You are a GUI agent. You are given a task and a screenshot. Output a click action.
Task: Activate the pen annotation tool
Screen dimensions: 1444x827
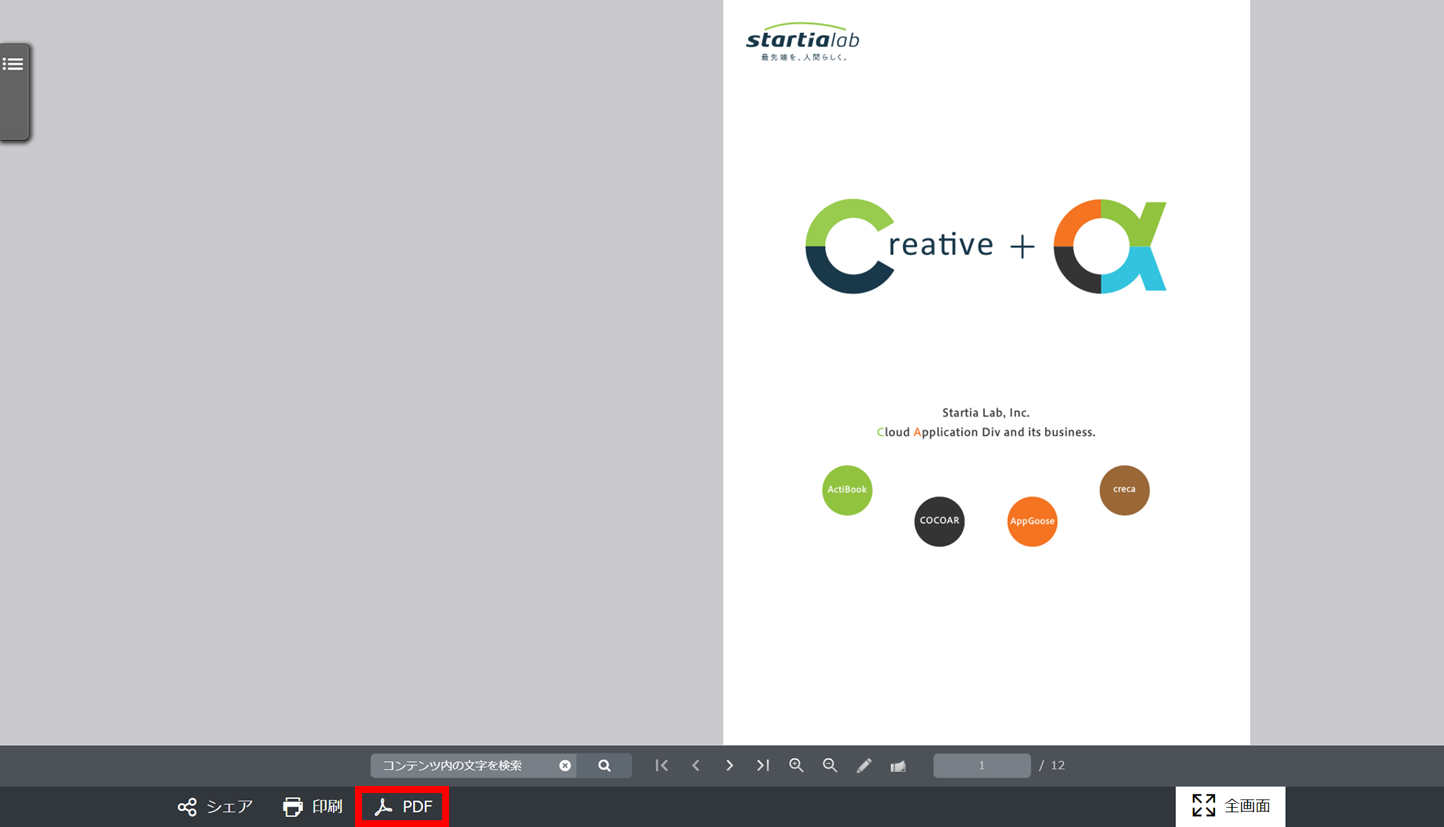pyautogui.click(x=864, y=766)
